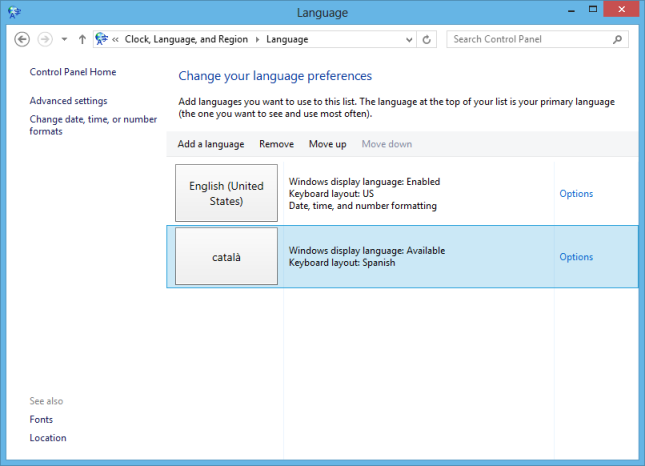Click Move down in the toolbar

point(387,144)
